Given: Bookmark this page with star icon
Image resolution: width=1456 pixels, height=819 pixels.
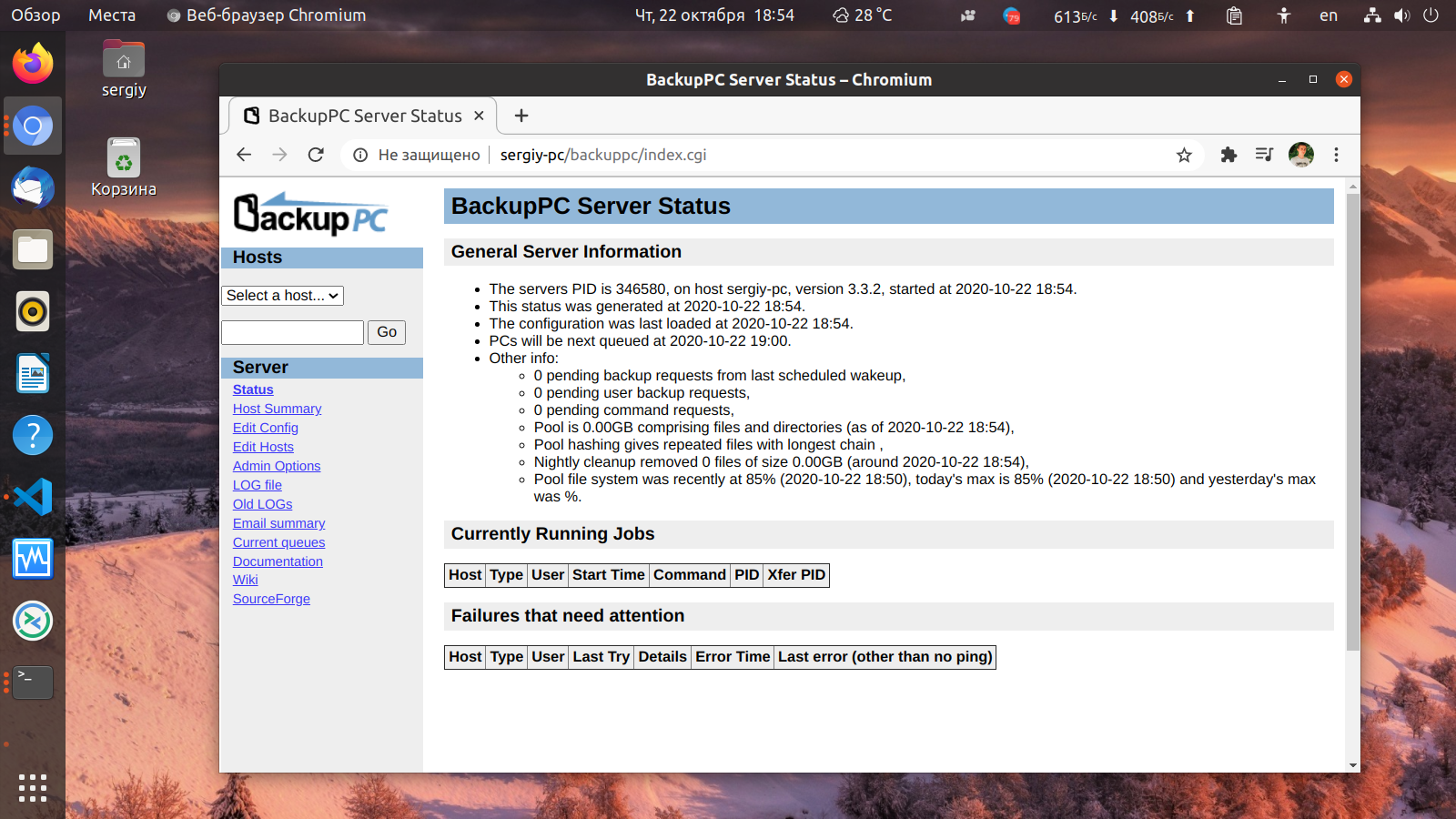Looking at the screenshot, I should click(1184, 155).
